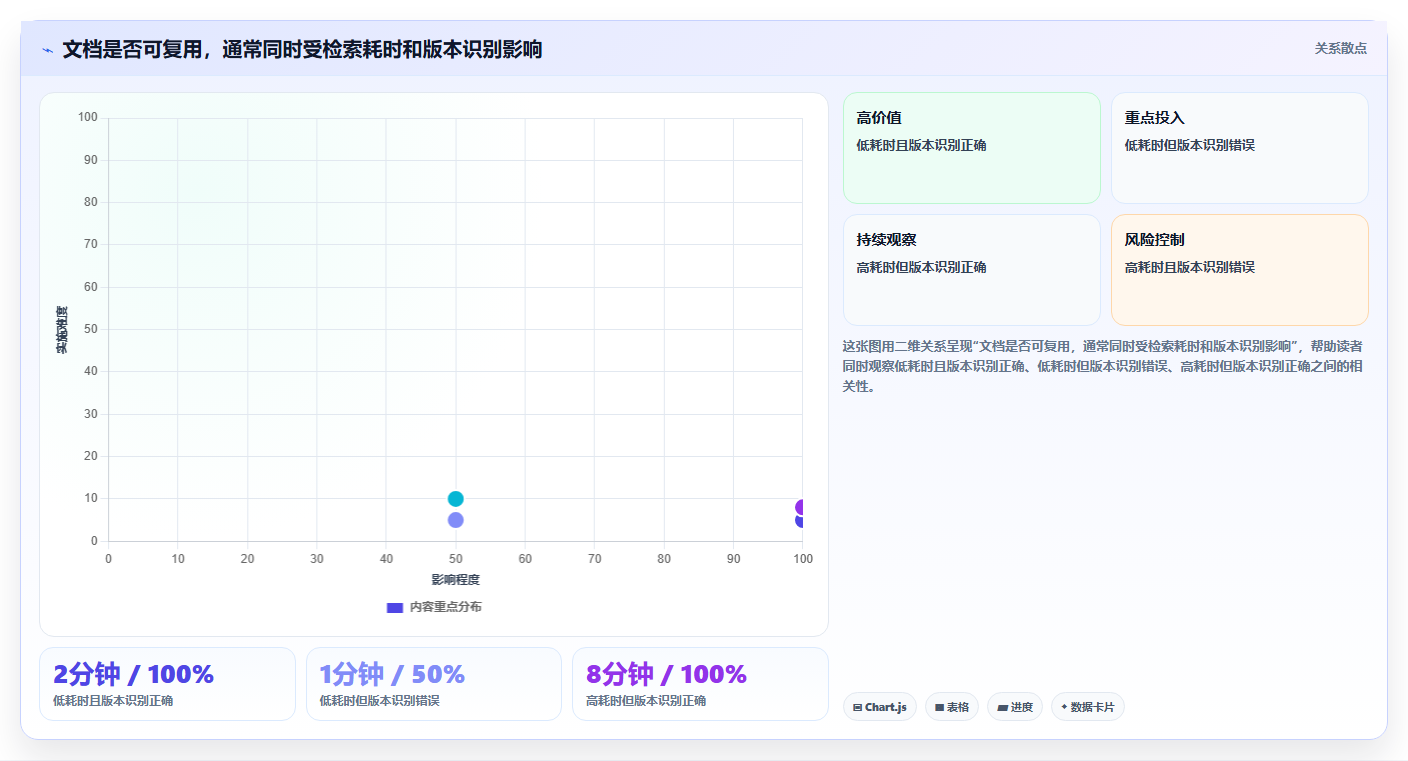The height and width of the screenshot is (761, 1408).
Task: Open the 持续观察 quadrant card
Action: (972, 270)
